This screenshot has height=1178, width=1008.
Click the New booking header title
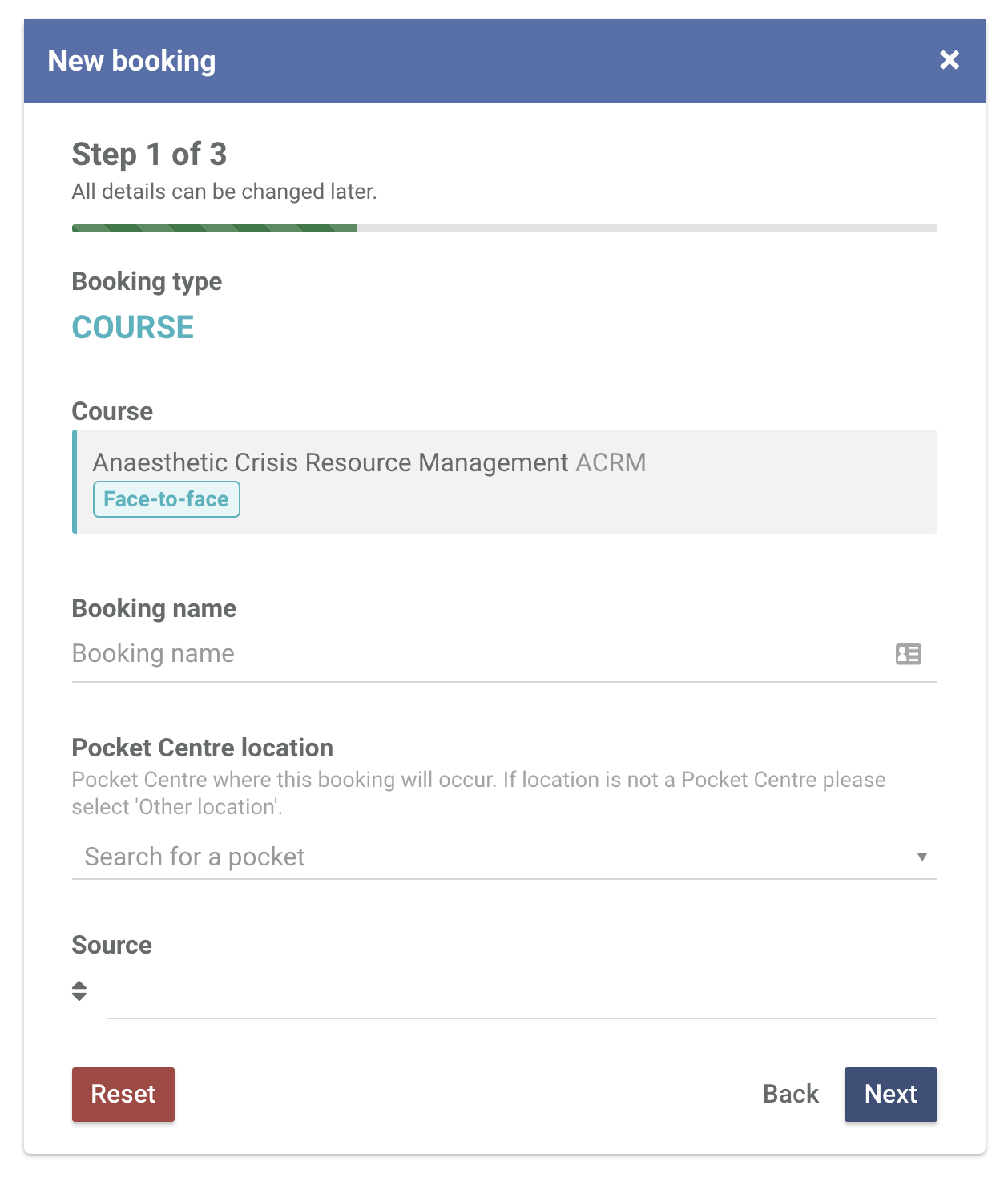point(131,61)
